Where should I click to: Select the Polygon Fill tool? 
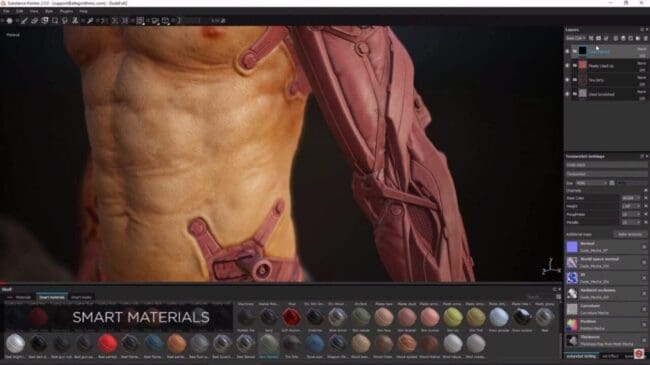click(x=55, y=20)
